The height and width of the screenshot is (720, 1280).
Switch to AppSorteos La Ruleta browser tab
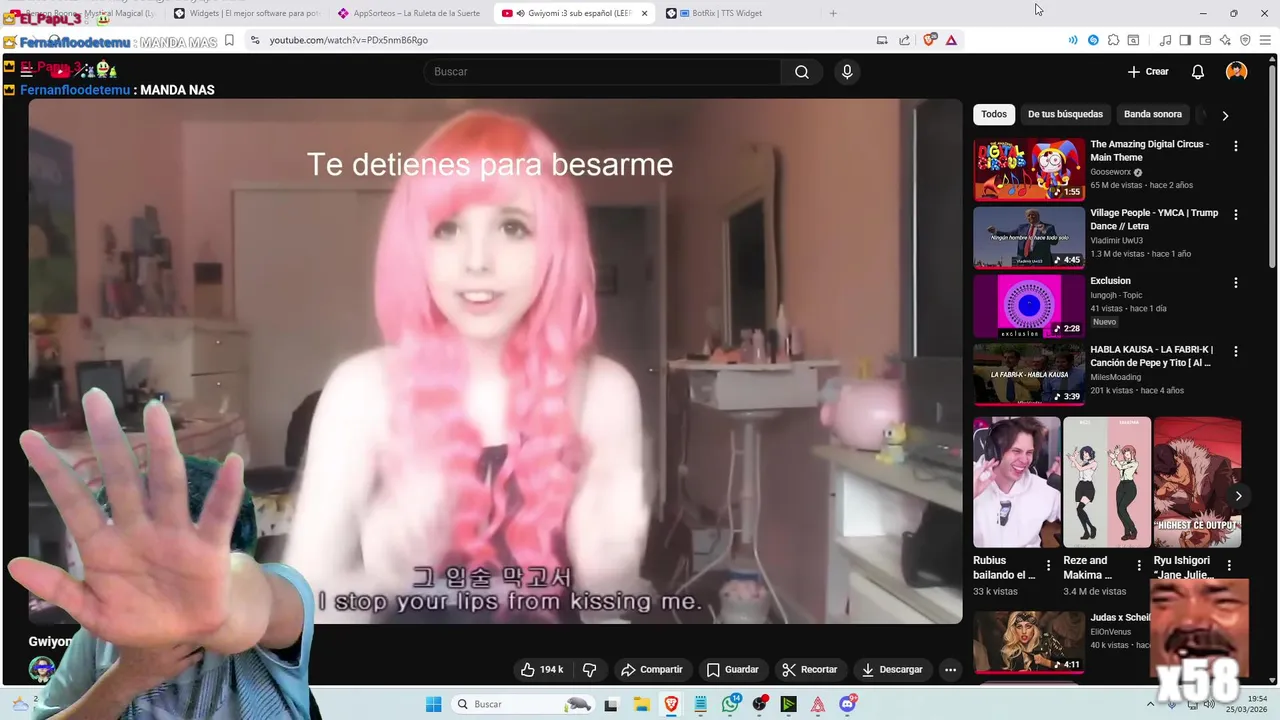click(x=410, y=13)
